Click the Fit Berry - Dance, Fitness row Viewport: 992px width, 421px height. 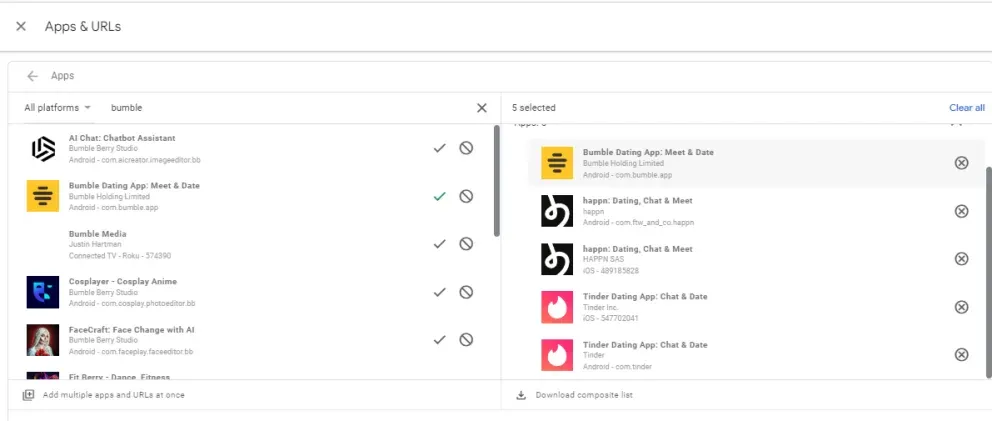[253, 376]
